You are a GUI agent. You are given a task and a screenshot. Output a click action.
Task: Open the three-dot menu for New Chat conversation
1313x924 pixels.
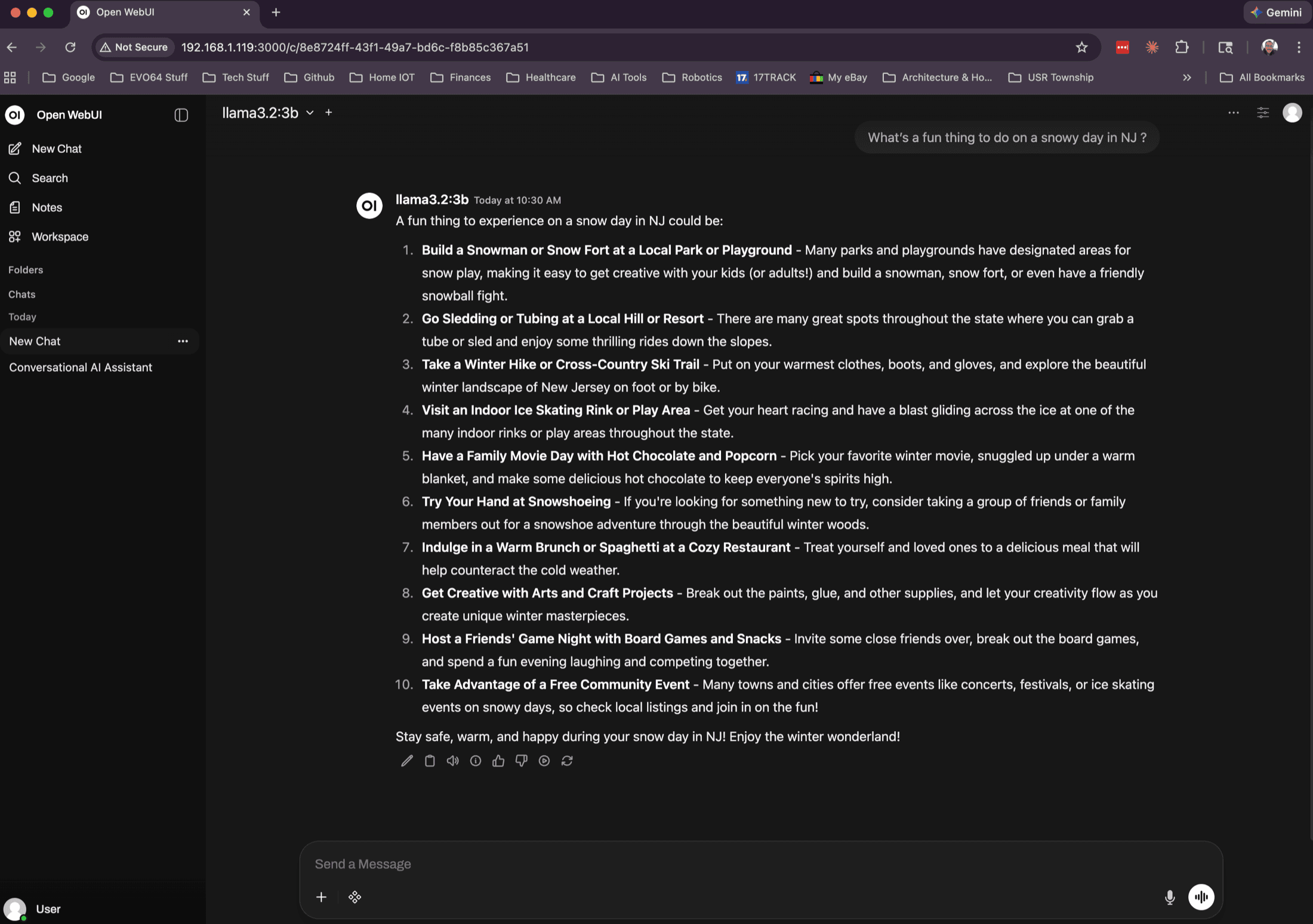[183, 341]
